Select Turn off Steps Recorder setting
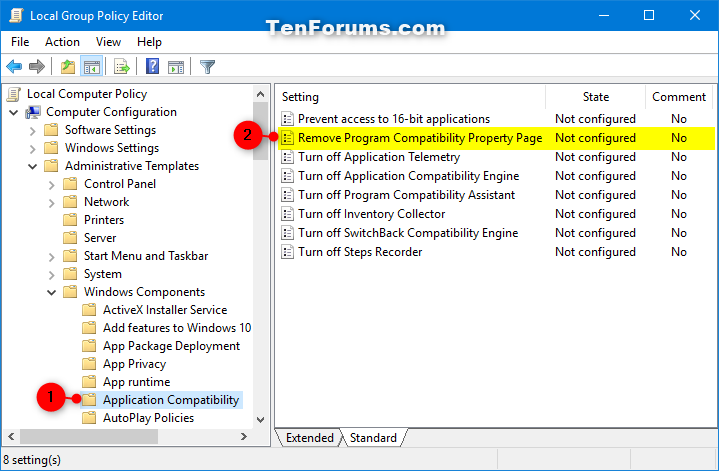 pos(360,252)
